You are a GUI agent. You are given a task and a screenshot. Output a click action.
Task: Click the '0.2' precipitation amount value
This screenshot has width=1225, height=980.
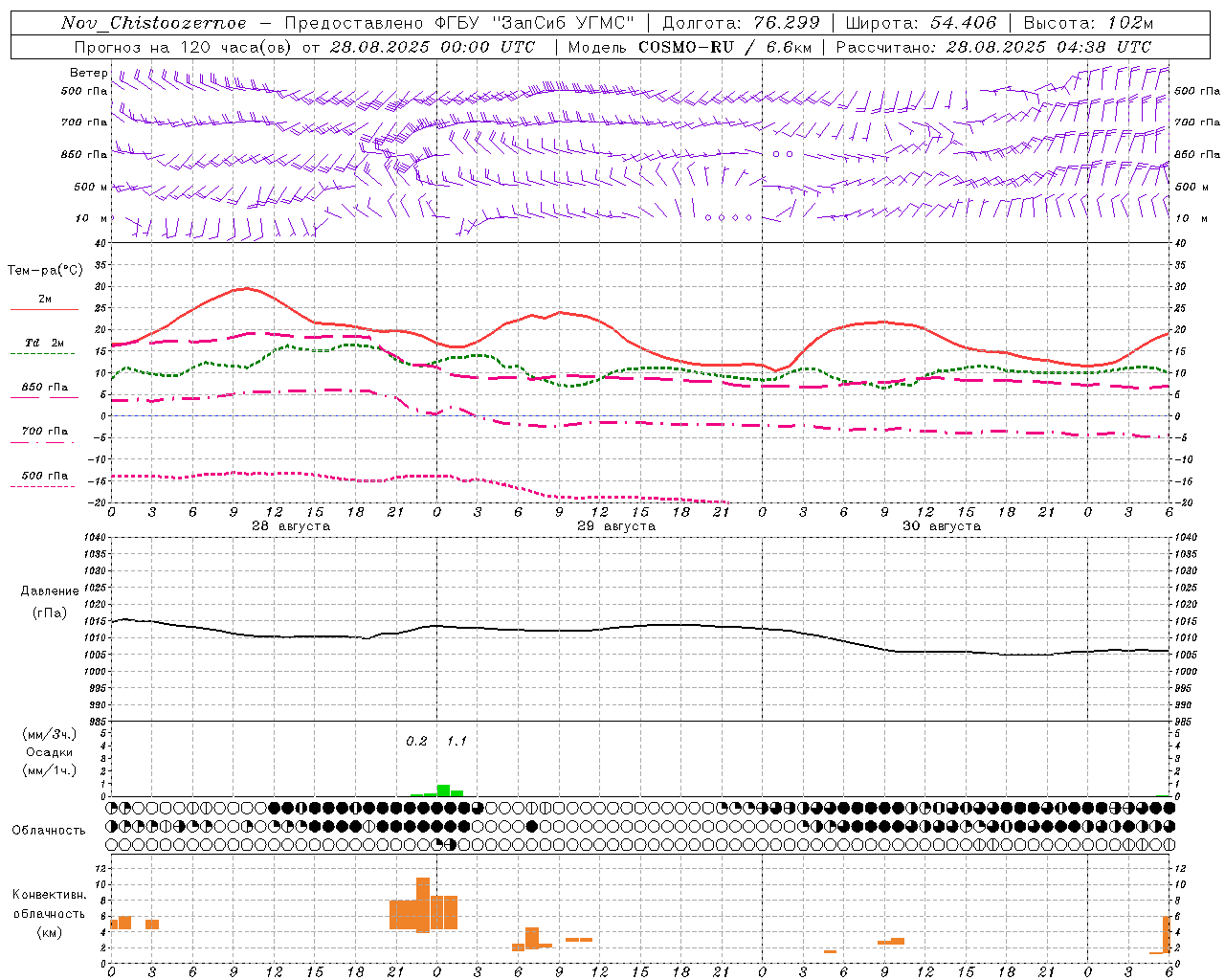coord(416,742)
